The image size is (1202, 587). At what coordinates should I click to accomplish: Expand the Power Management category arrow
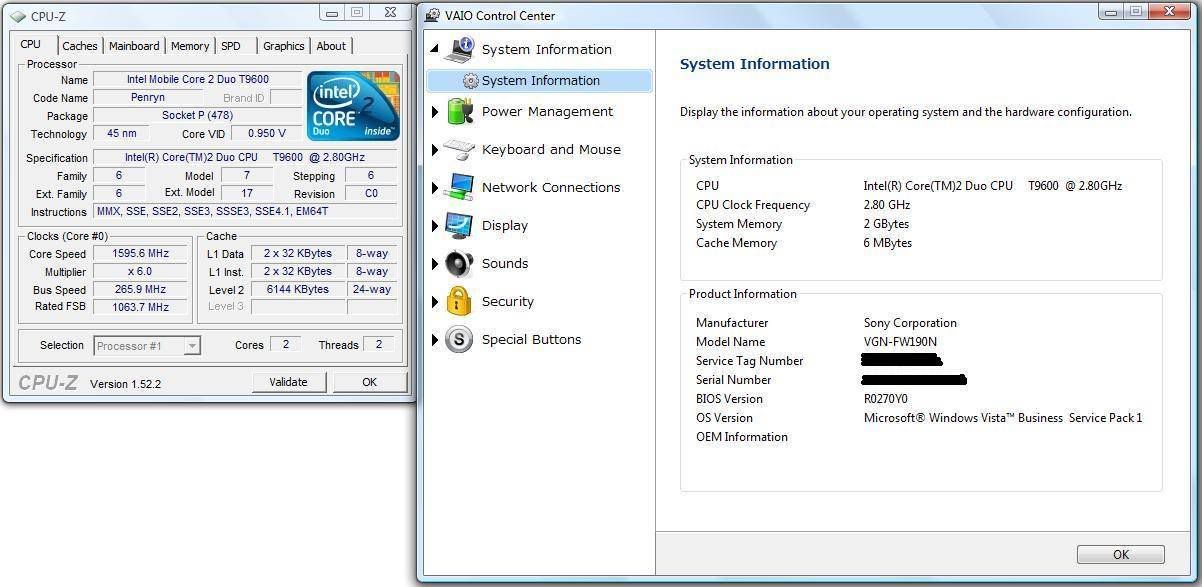point(435,112)
